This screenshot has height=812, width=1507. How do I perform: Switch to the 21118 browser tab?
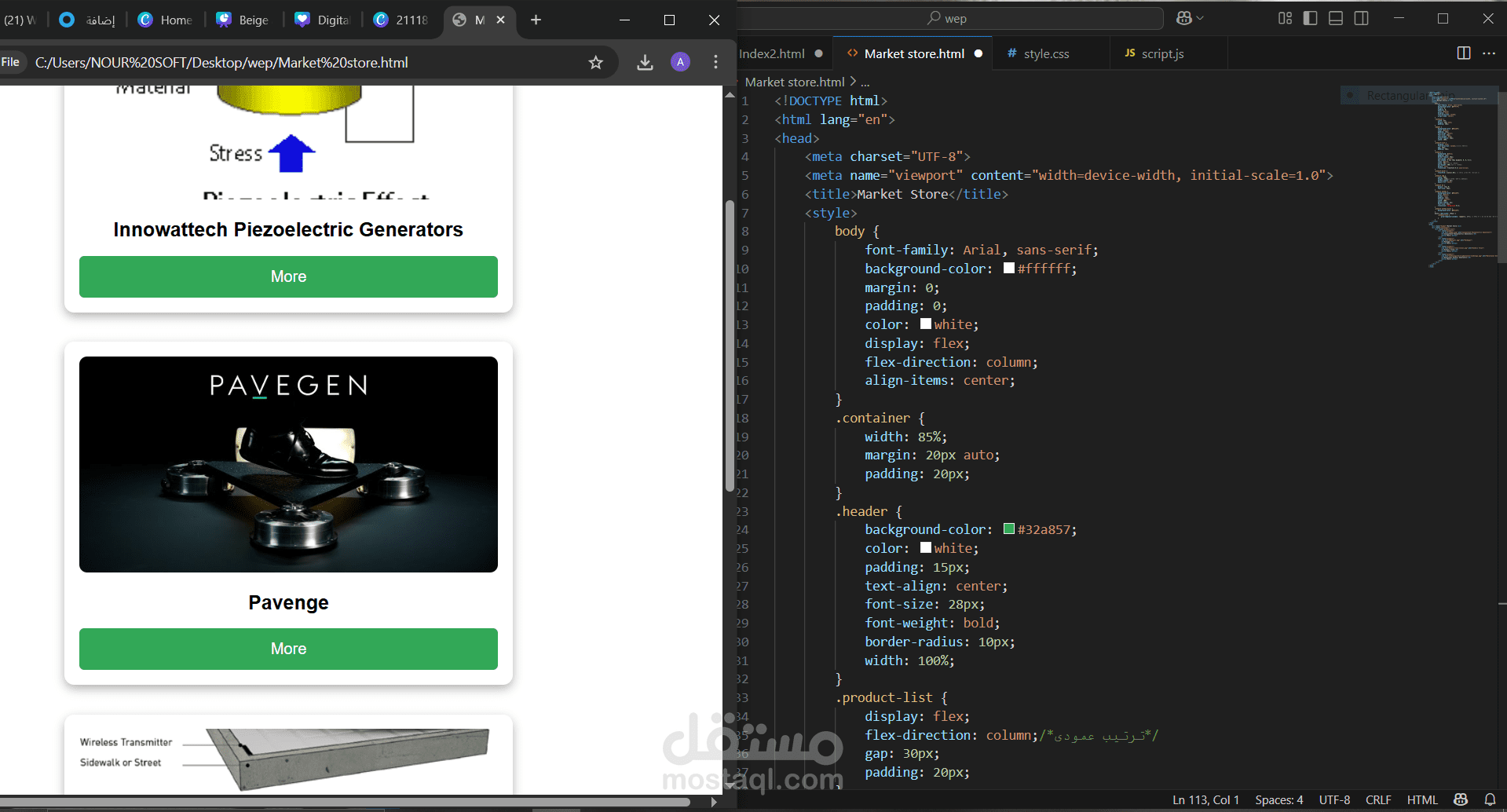(401, 20)
